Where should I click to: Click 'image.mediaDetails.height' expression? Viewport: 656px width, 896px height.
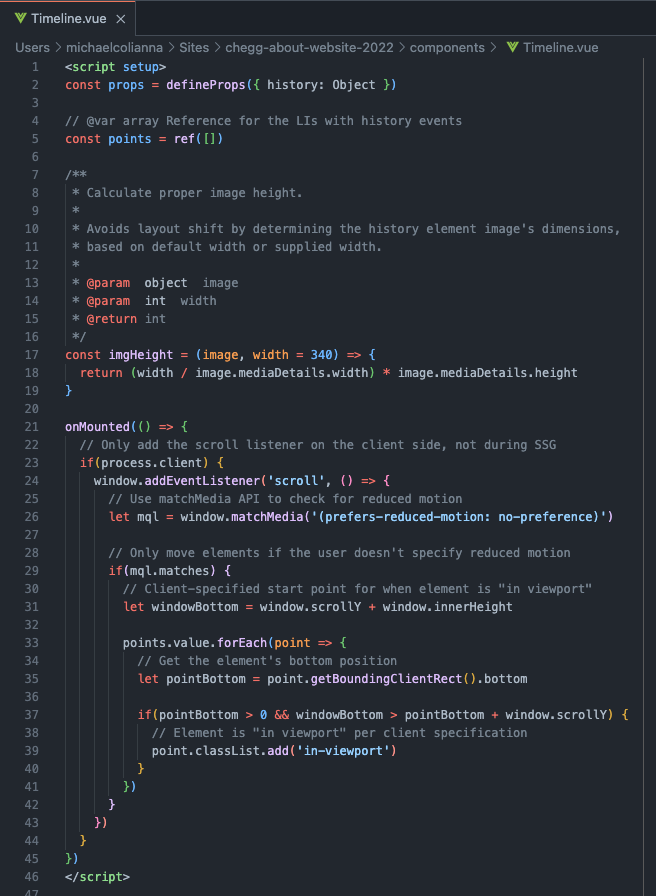(x=488, y=373)
